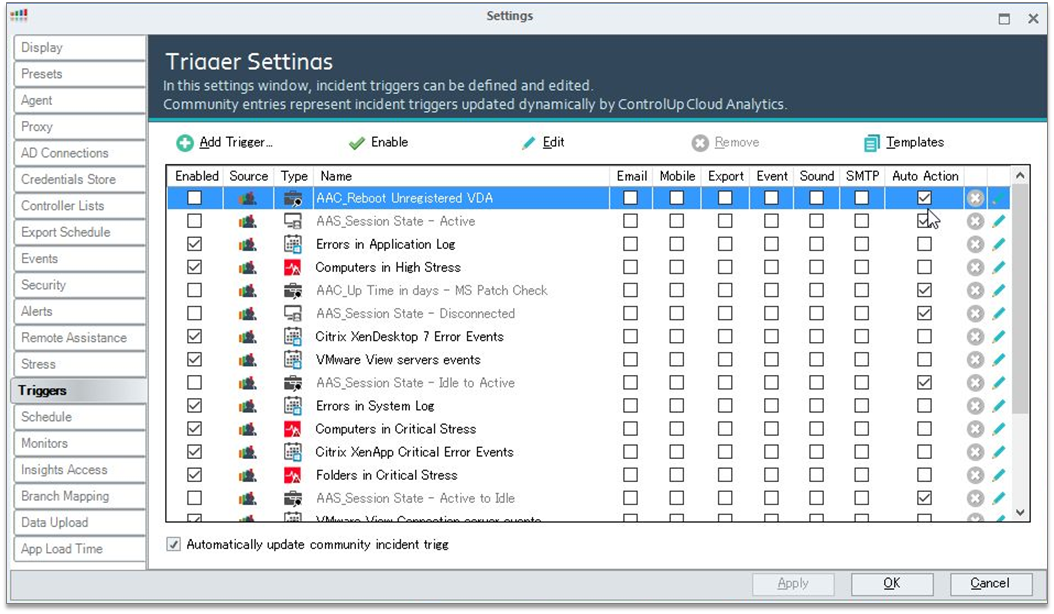Click the Templates document icon
The height and width of the screenshot is (614, 1054).
(871, 143)
